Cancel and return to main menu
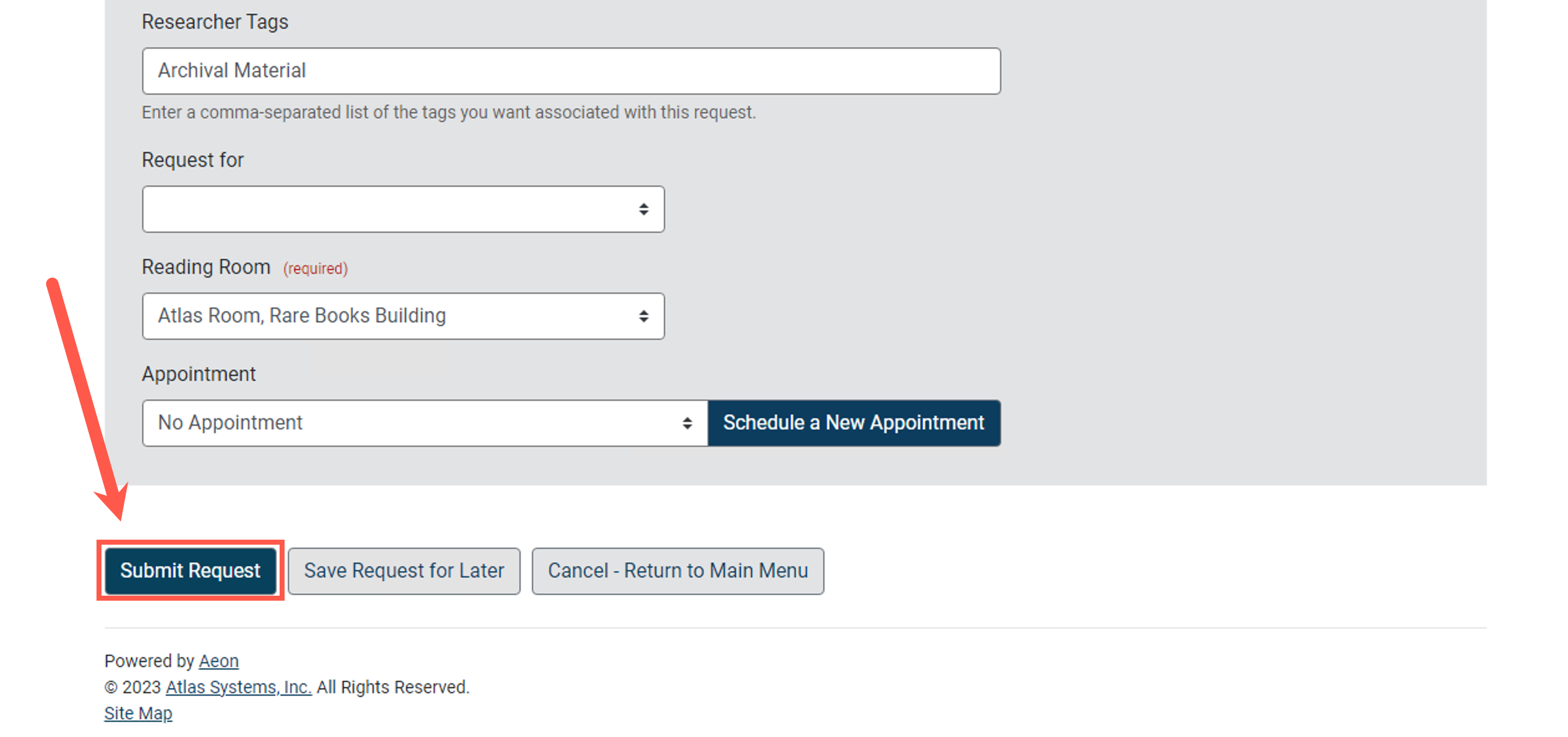 (x=678, y=570)
